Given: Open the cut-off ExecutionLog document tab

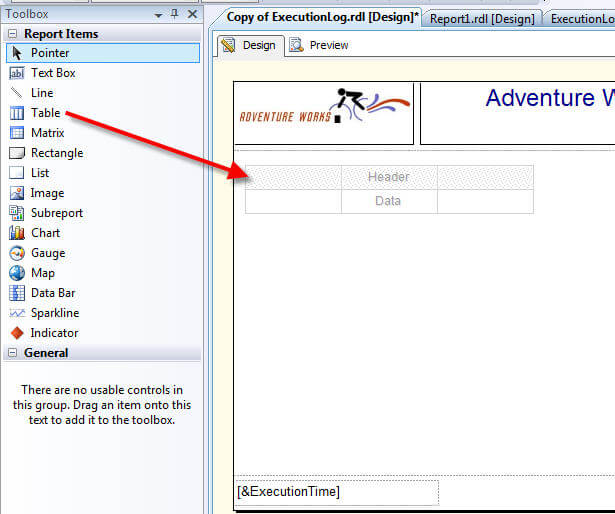Looking at the screenshot, I should tap(581, 19).
